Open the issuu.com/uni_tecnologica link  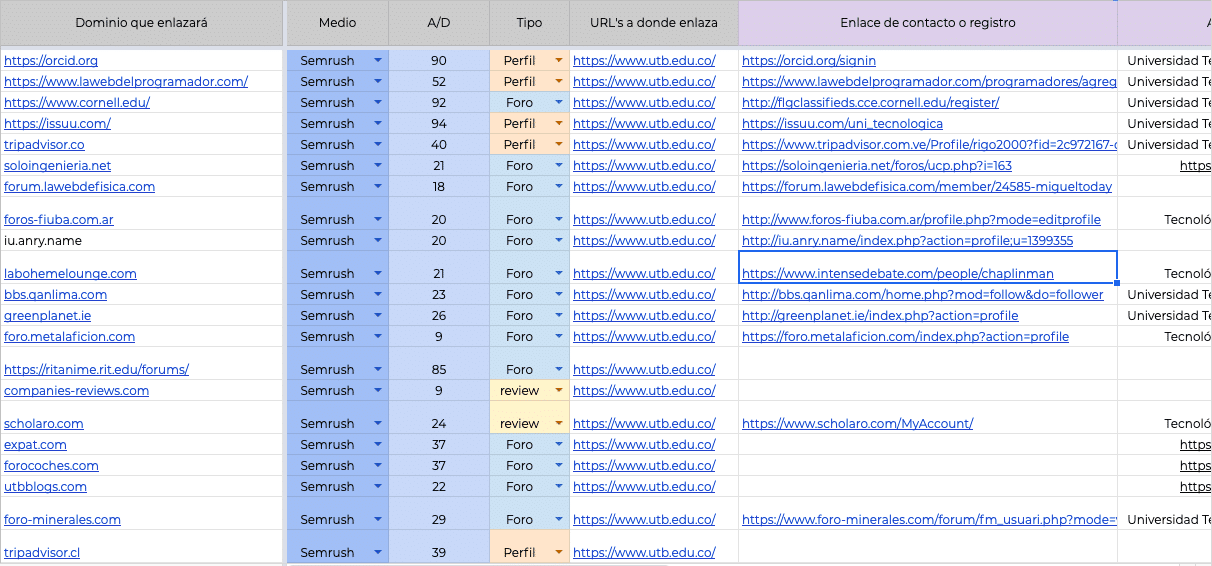click(842, 123)
